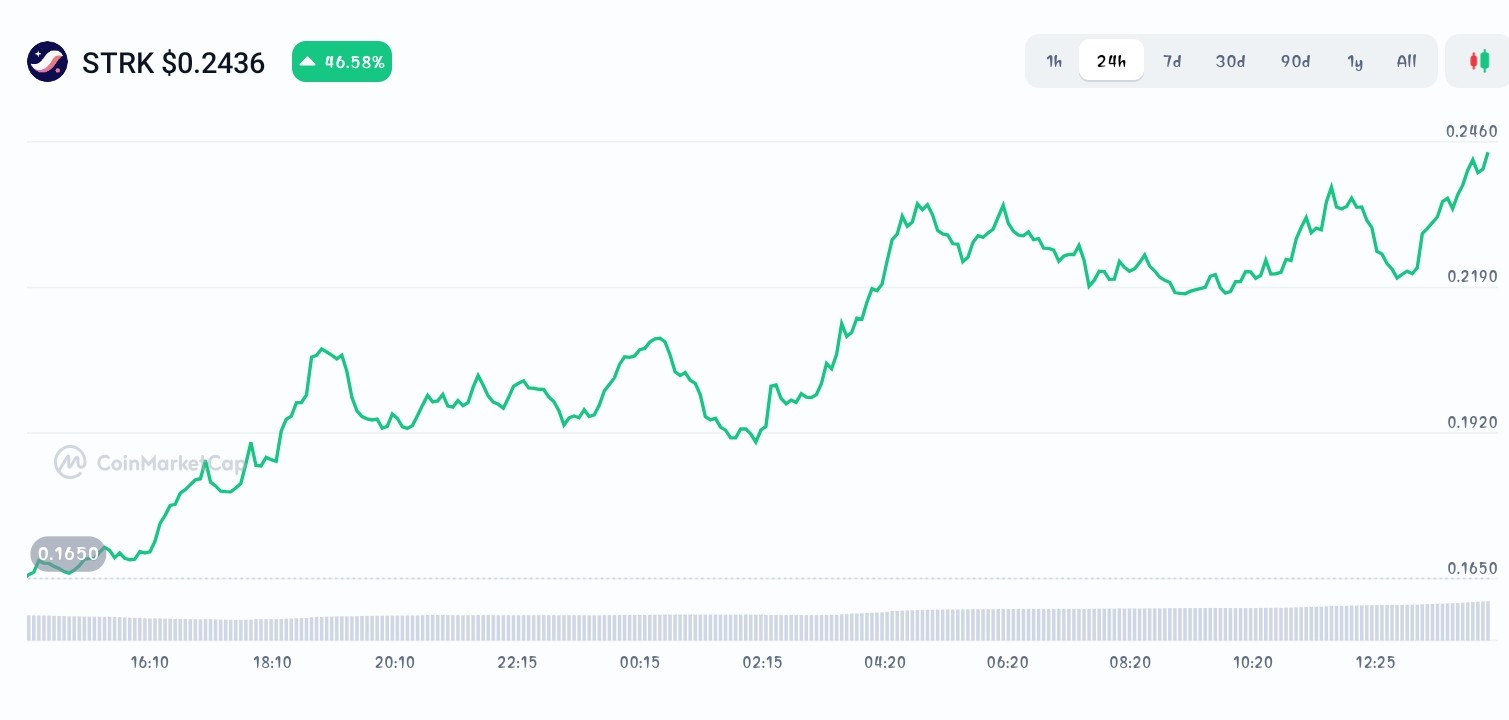
Task: Select the 24h timeframe tab
Action: pyautogui.click(x=1111, y=61)
